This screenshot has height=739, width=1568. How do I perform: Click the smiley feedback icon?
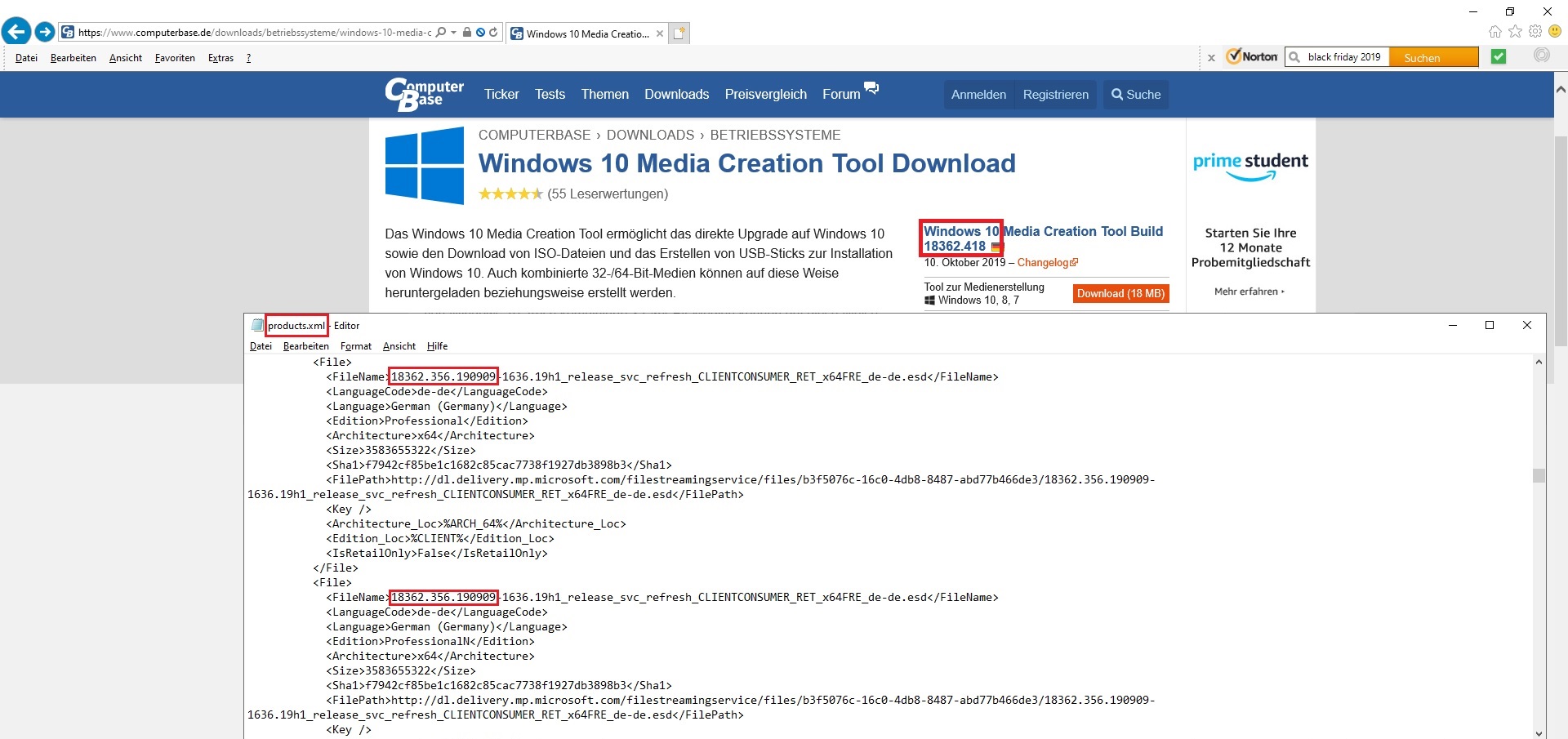pyautogui.click(x=1555, y=31)
